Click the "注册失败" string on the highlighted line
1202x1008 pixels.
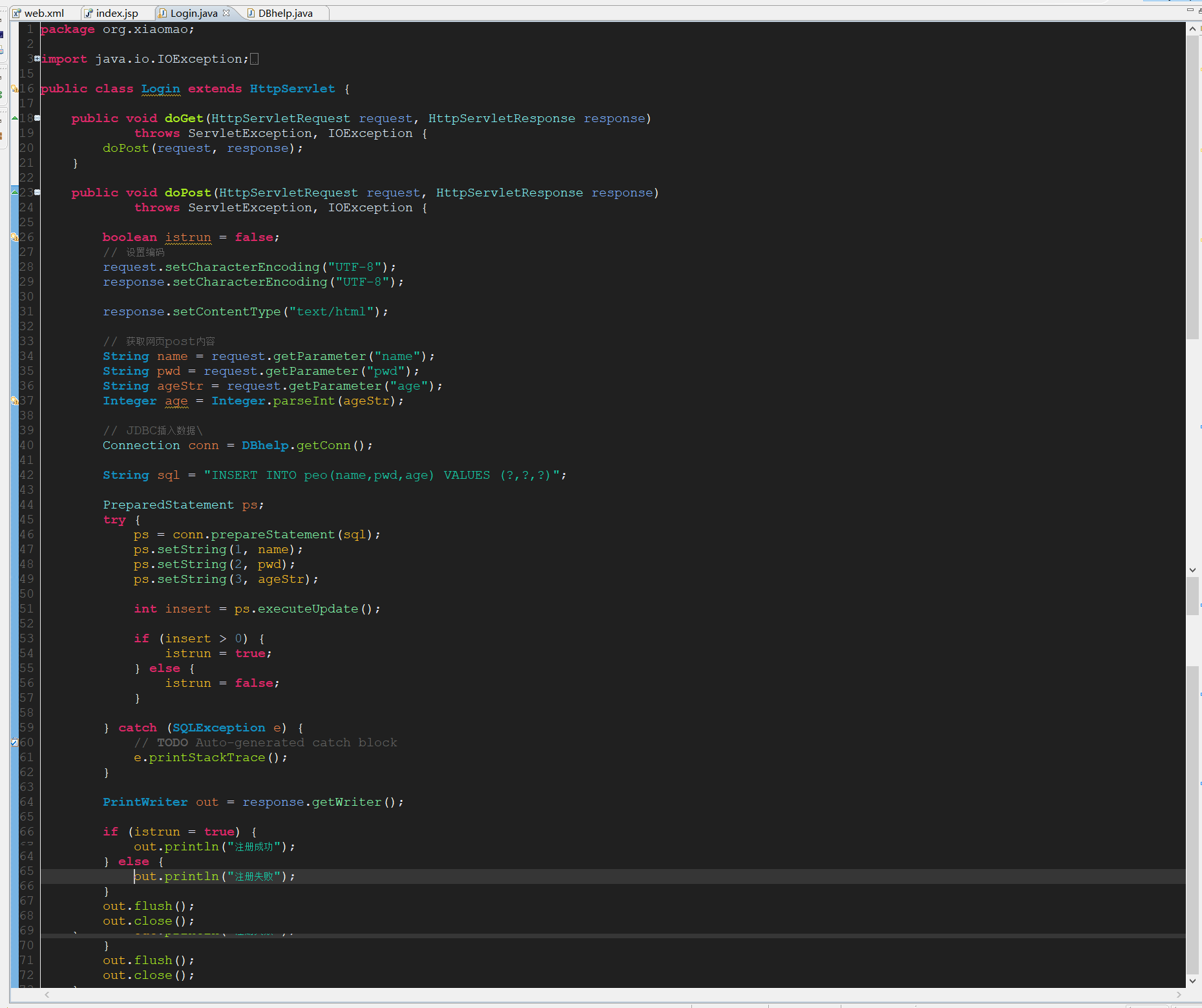point(254,877)
